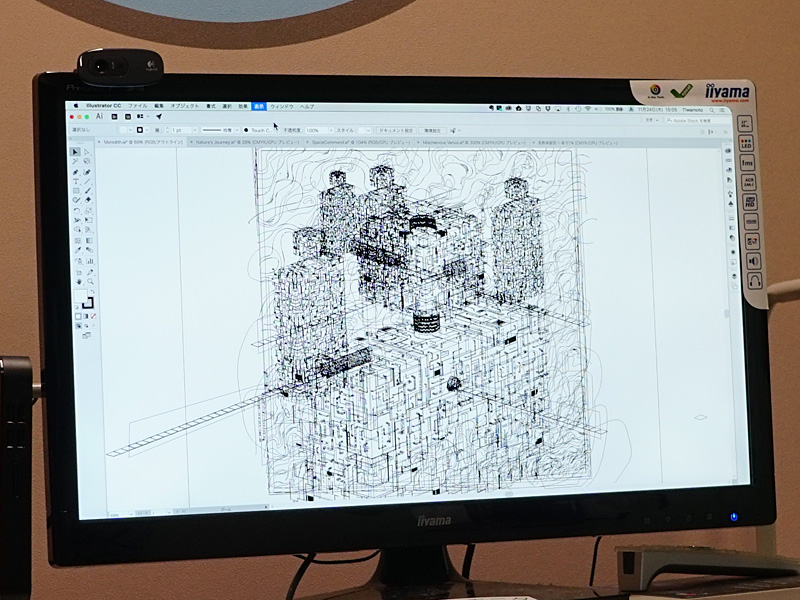Select the Lasso tool
Viewport: 800px width, 600px height.
tap(87, 161)
